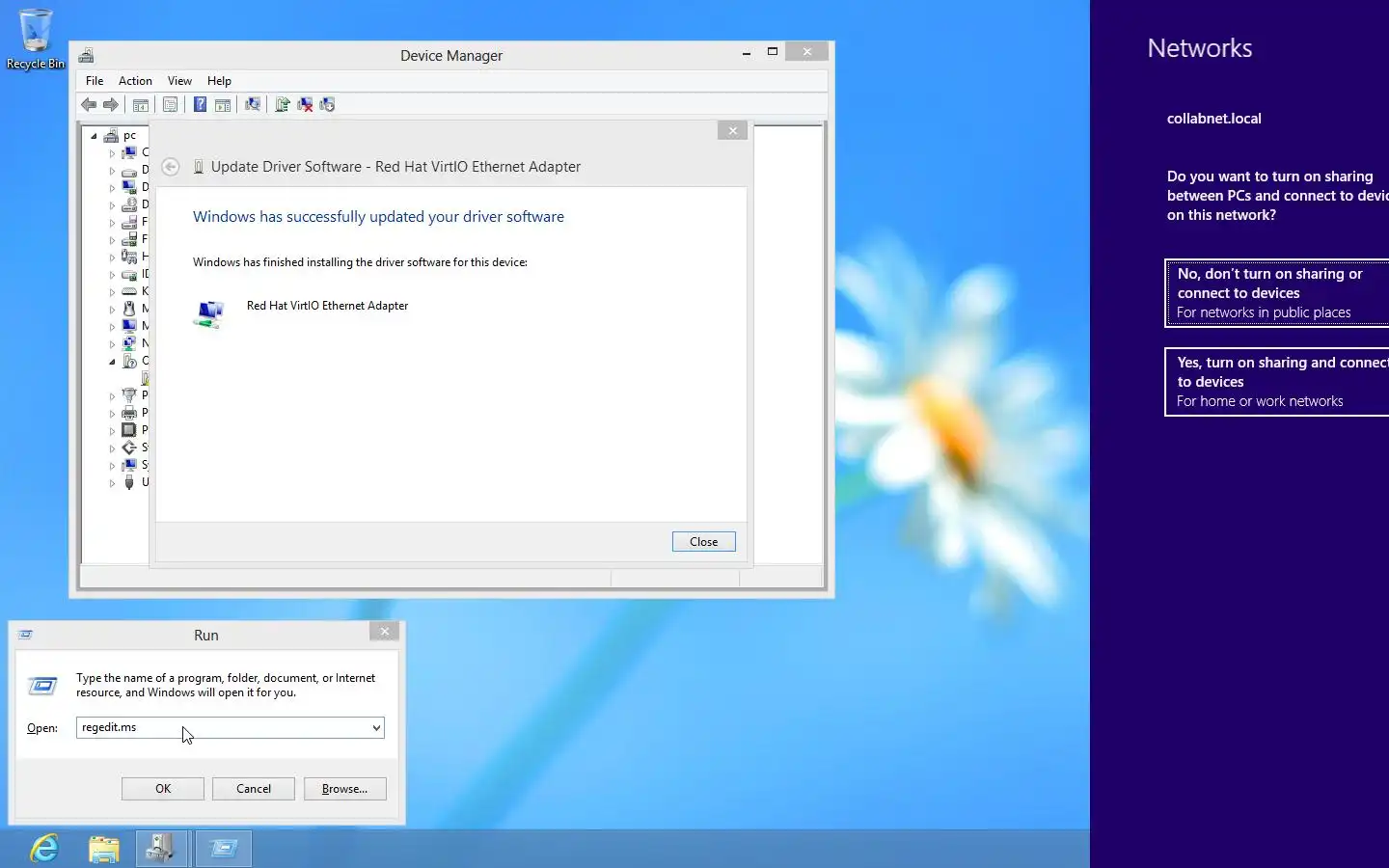Open the File menu in Device Manager

(95, 81)
